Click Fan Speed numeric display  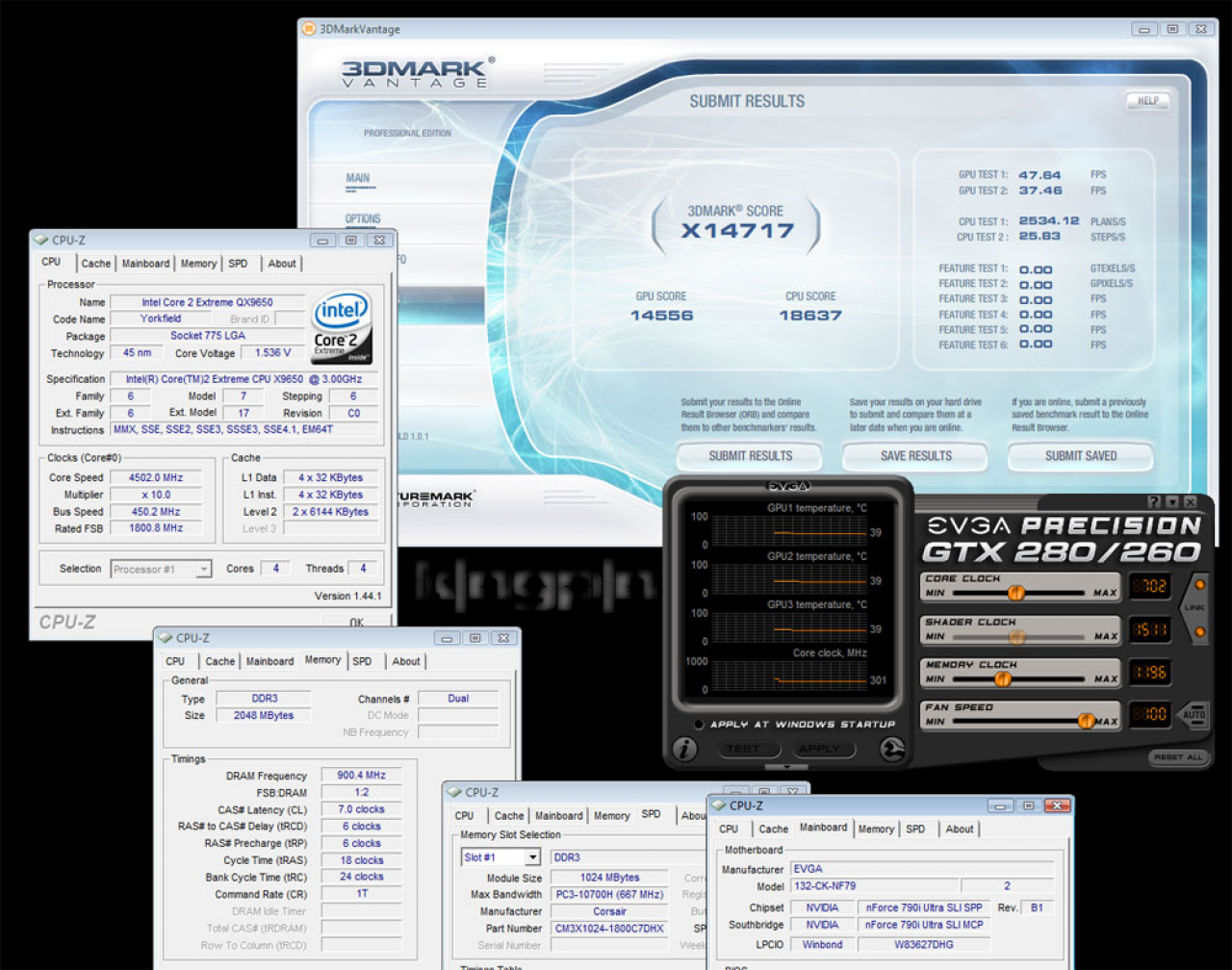[x=1150, y=714]
